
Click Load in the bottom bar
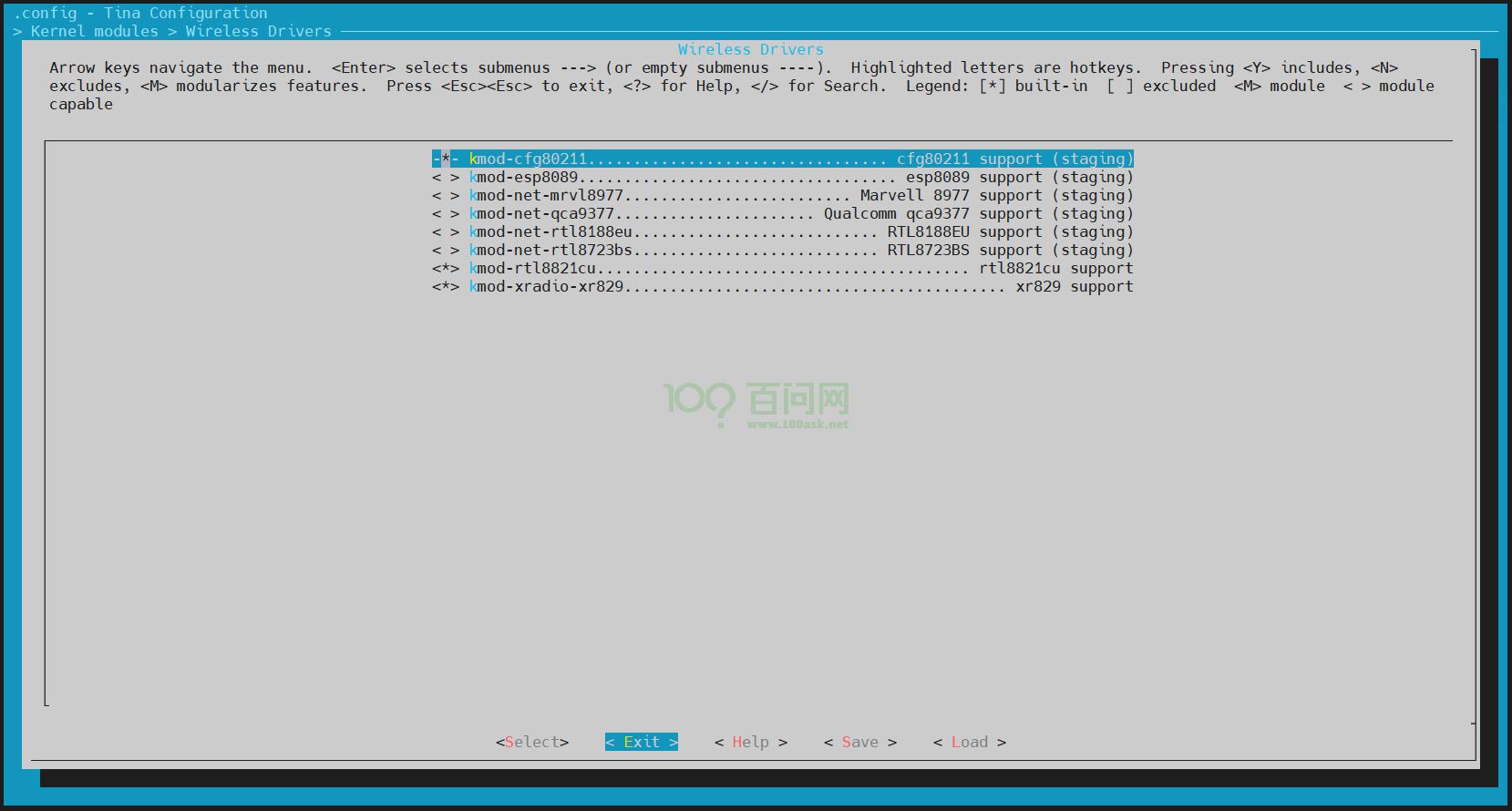click(x=969, y=743)
